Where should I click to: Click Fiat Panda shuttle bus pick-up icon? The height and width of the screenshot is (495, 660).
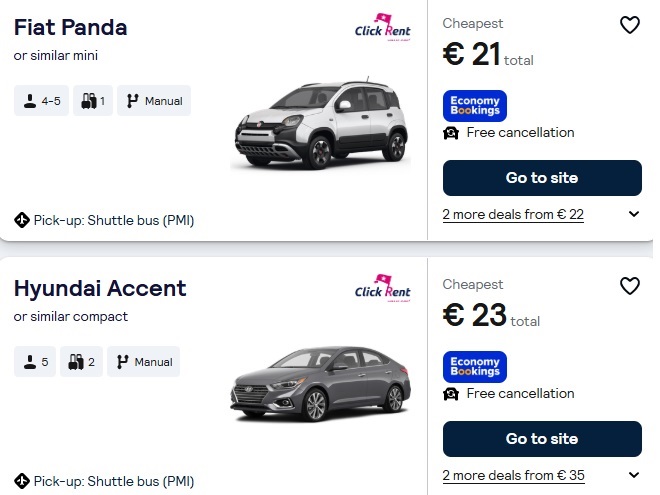point(22,220)
